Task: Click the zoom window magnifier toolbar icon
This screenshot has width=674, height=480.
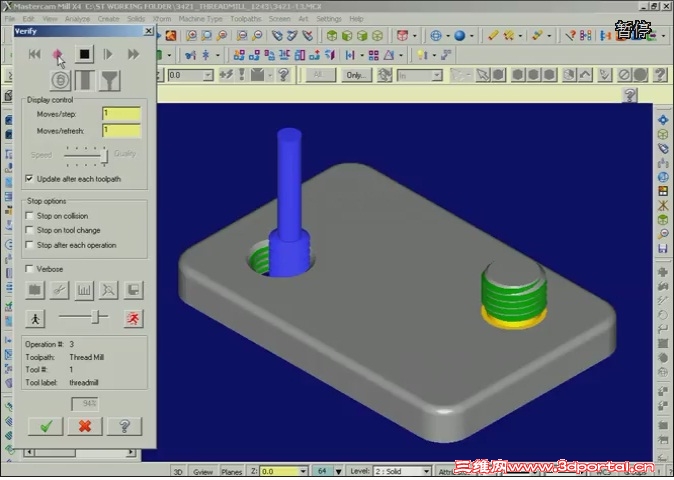Action: 191,35
